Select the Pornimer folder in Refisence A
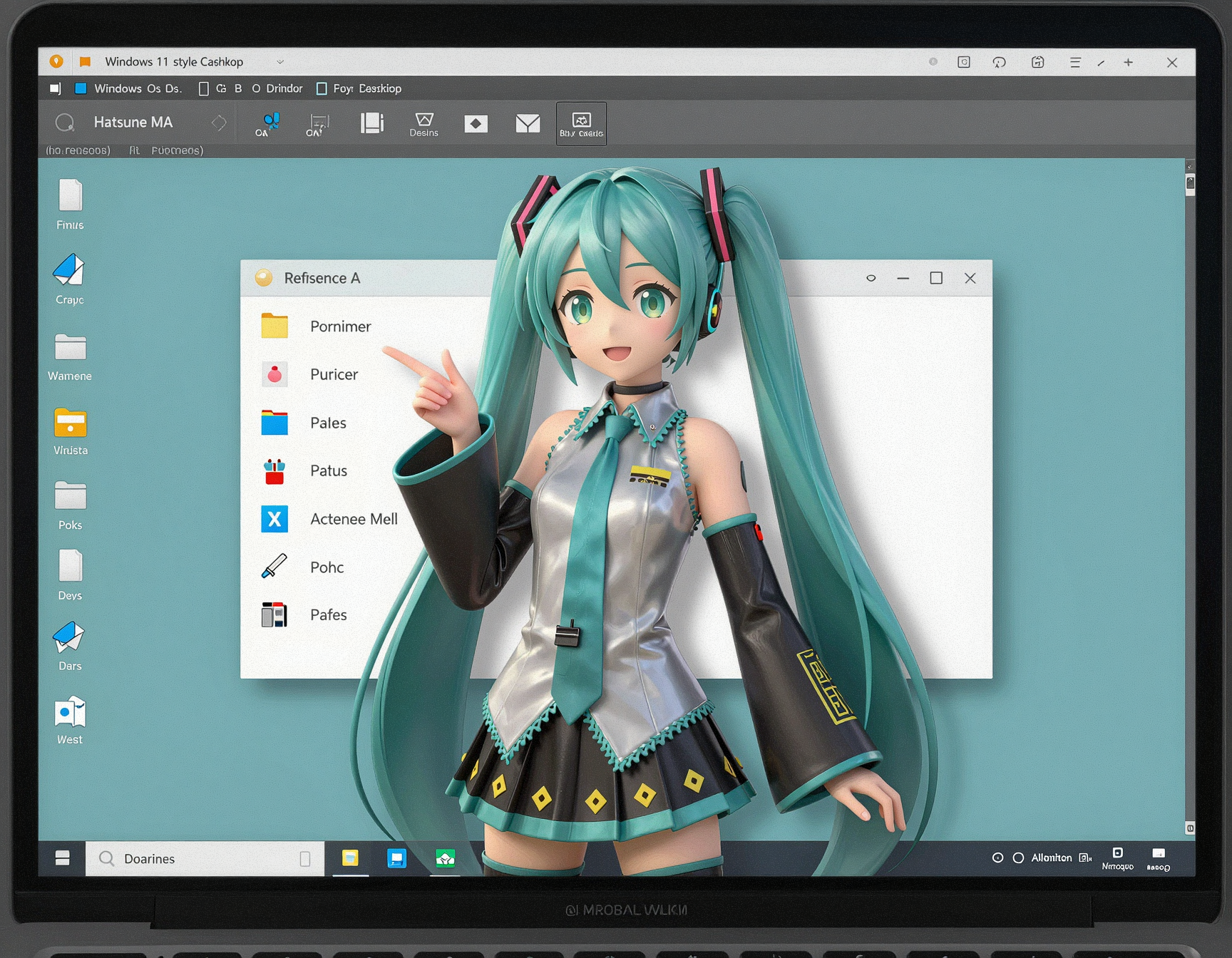The width and height of the screenshot is (1232, 958). coord(317,326)
